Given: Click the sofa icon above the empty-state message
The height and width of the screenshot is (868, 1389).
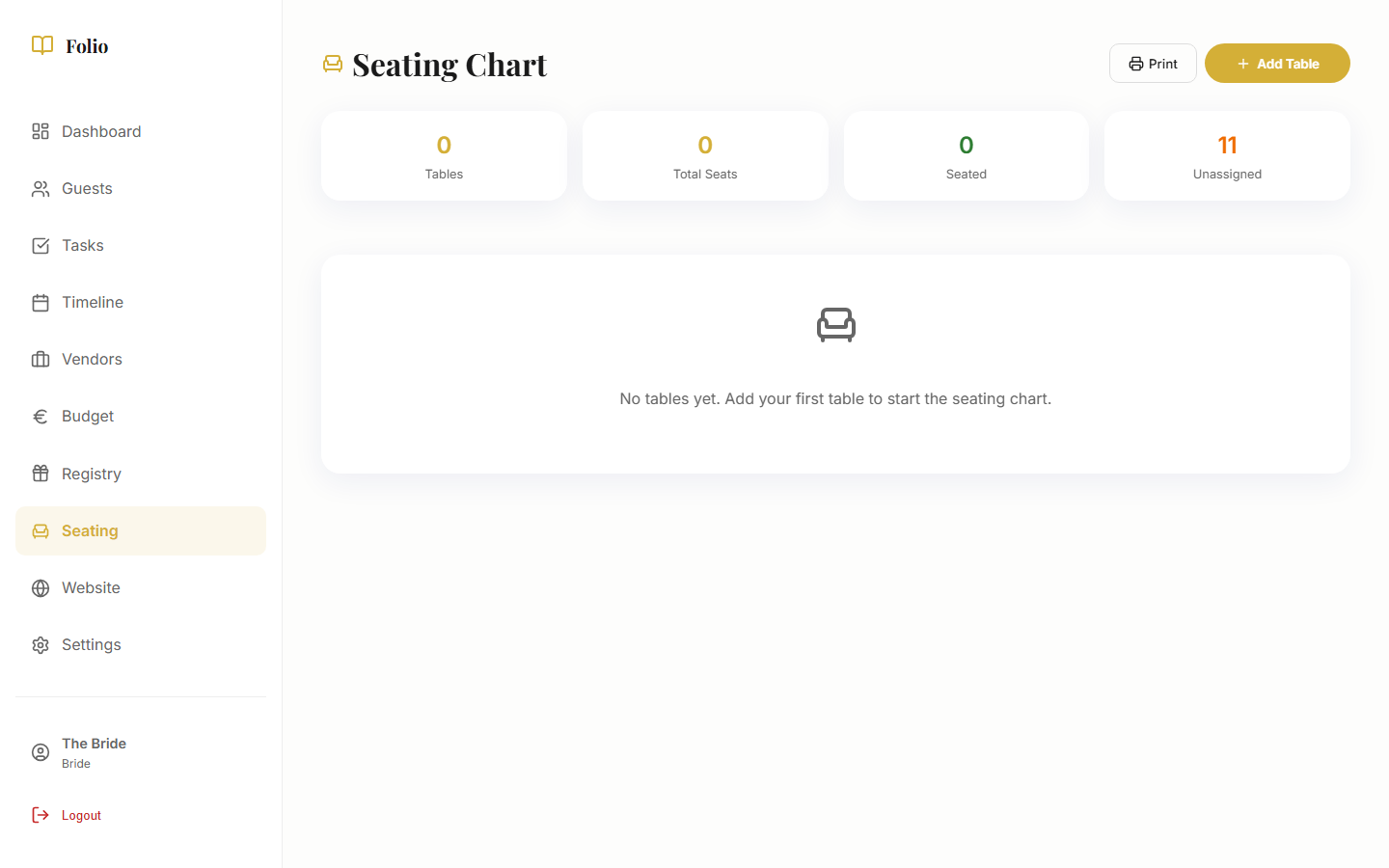Looking at the screenshot, I should pyautogui.click(x=836, y=325).
